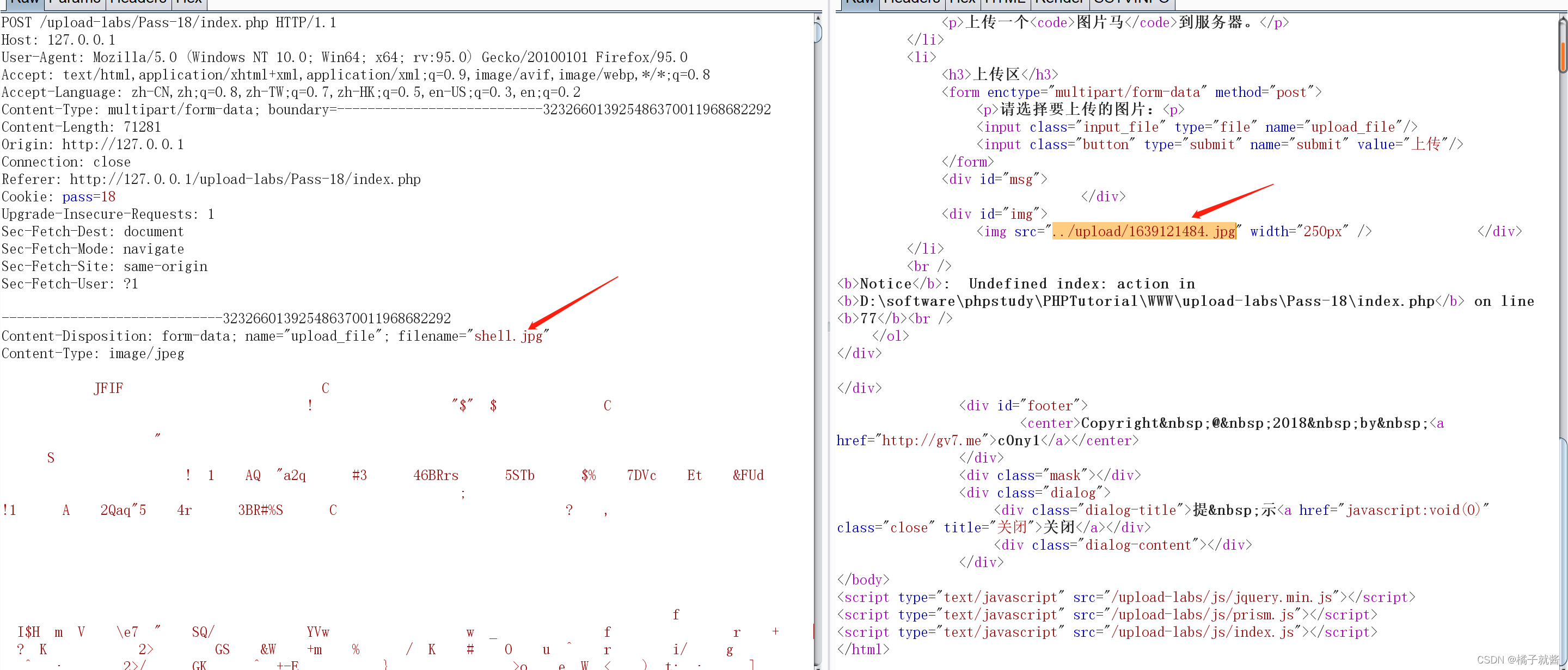
Task: Click the highlighted ../upload/1639121484.jpg path
Action: point(1144,232)
